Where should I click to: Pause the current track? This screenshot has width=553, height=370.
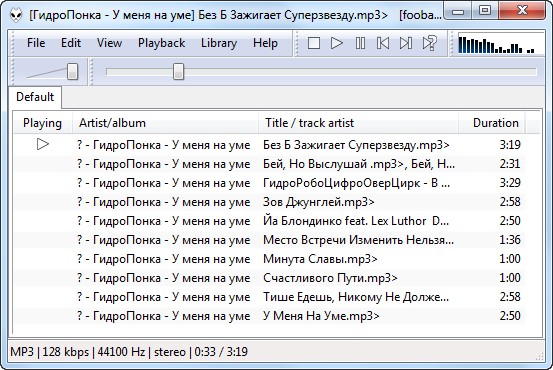click(x=360, y=43)
